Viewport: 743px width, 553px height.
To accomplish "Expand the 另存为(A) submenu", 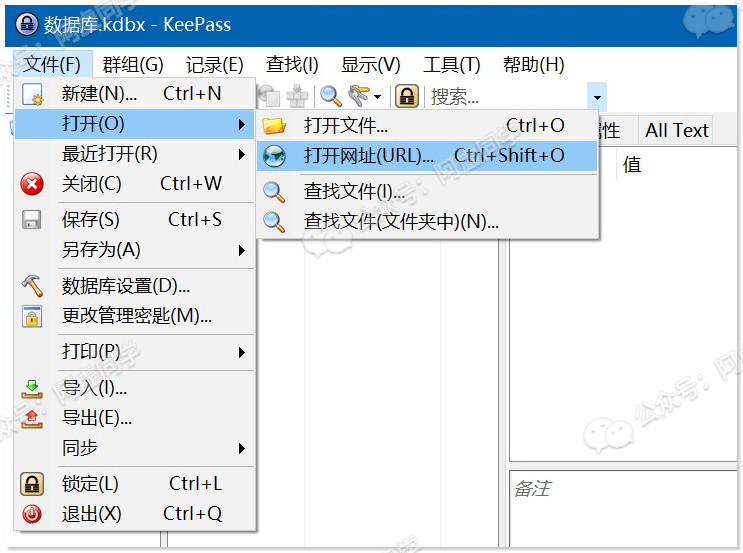I will pos(135,250).
